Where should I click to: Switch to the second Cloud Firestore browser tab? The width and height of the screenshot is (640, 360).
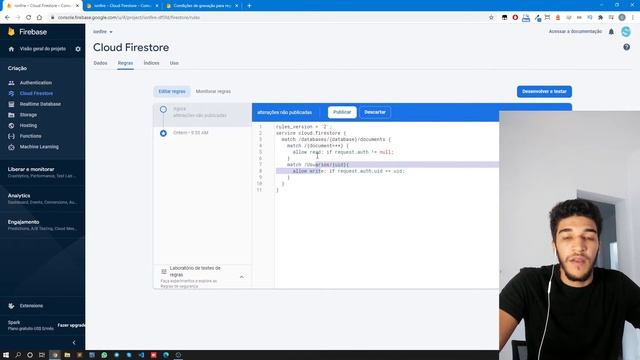coord(122,6)
